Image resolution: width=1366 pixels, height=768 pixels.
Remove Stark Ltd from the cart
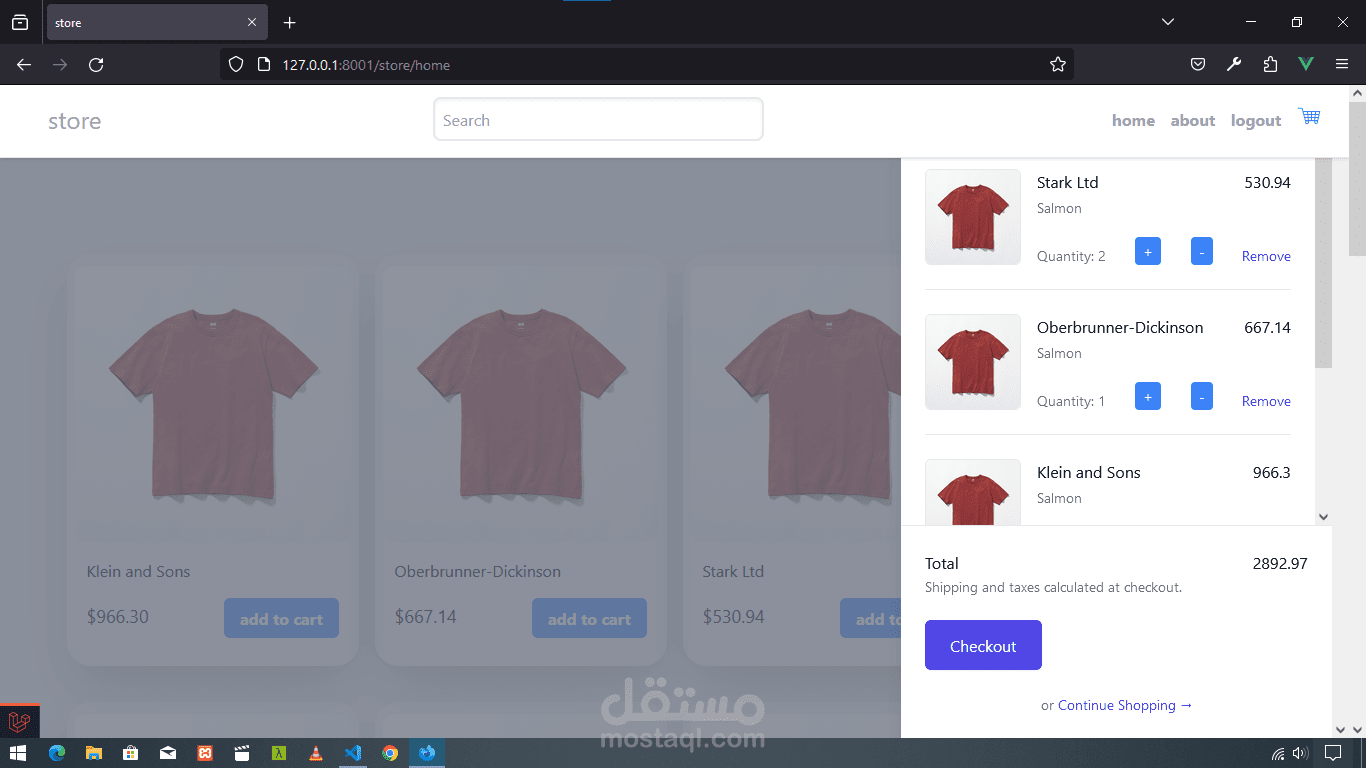tap(1266, 256)
